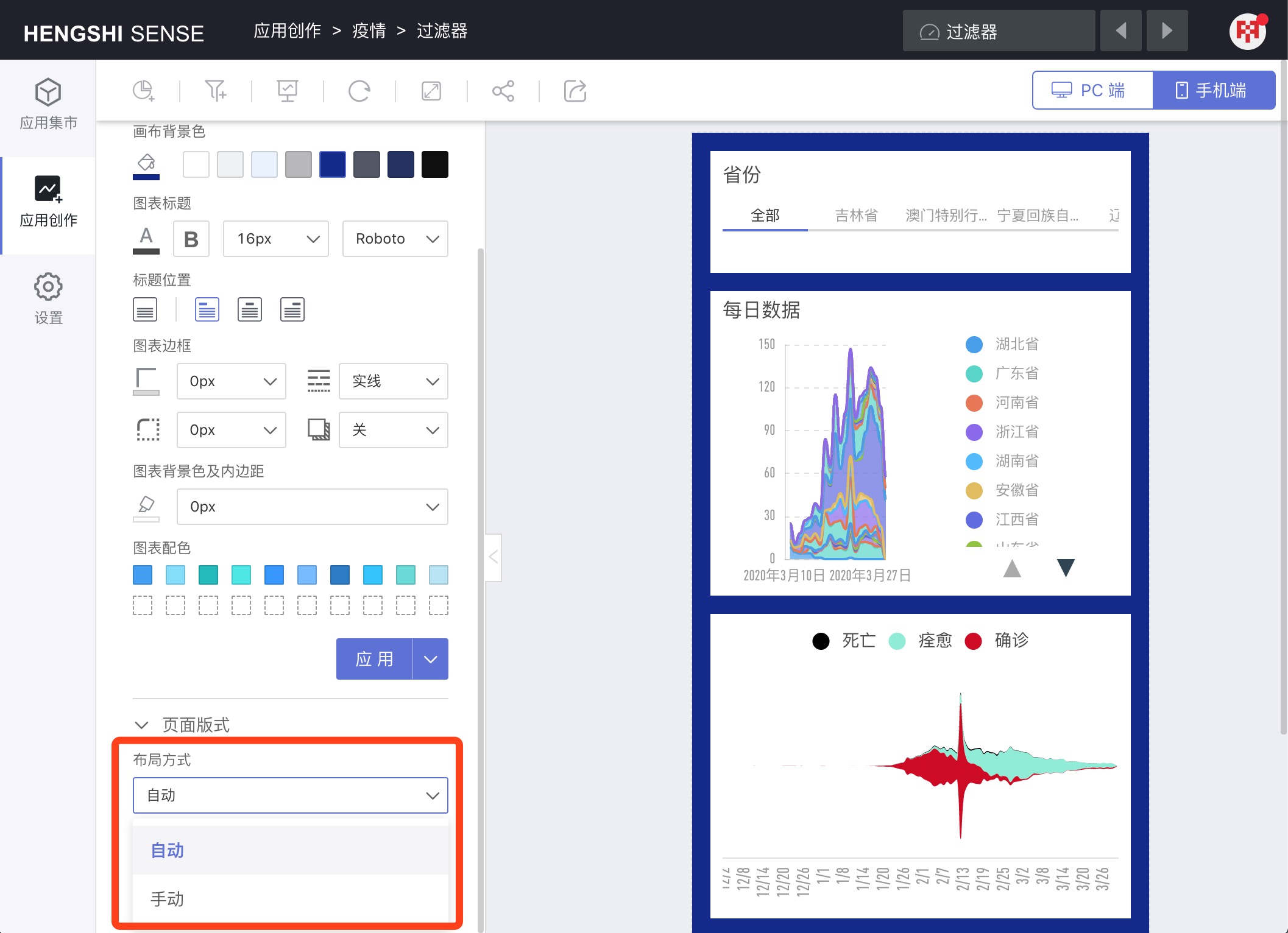1288x933 pixels.
Task: Toggle 死亡 legend series
Action: 844,641
